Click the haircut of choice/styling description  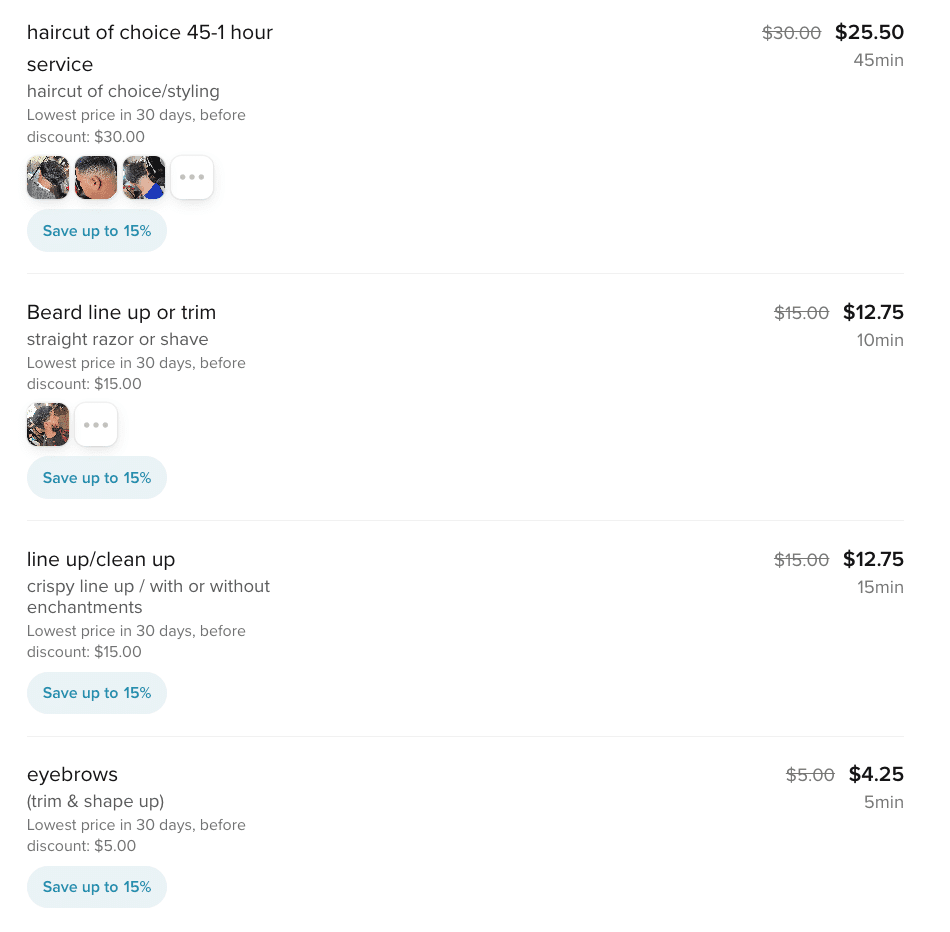[123, 91]
